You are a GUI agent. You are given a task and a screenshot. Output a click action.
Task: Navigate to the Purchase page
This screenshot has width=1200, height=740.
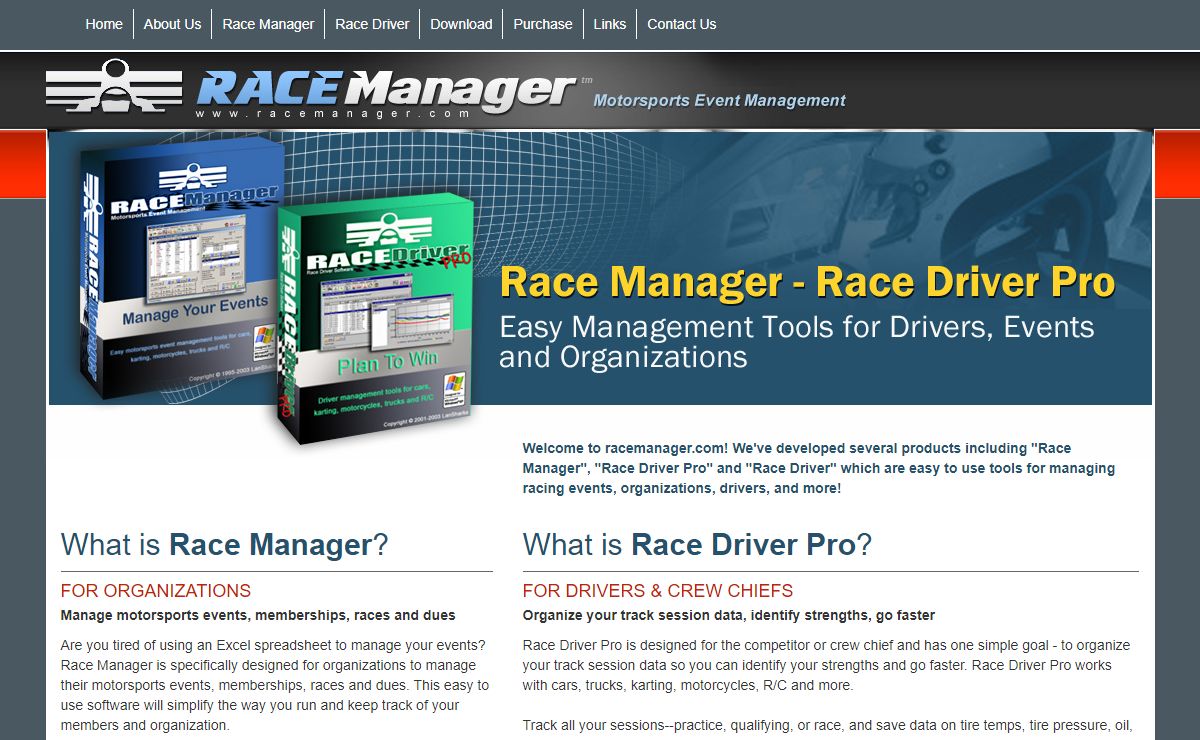point(543,24)
